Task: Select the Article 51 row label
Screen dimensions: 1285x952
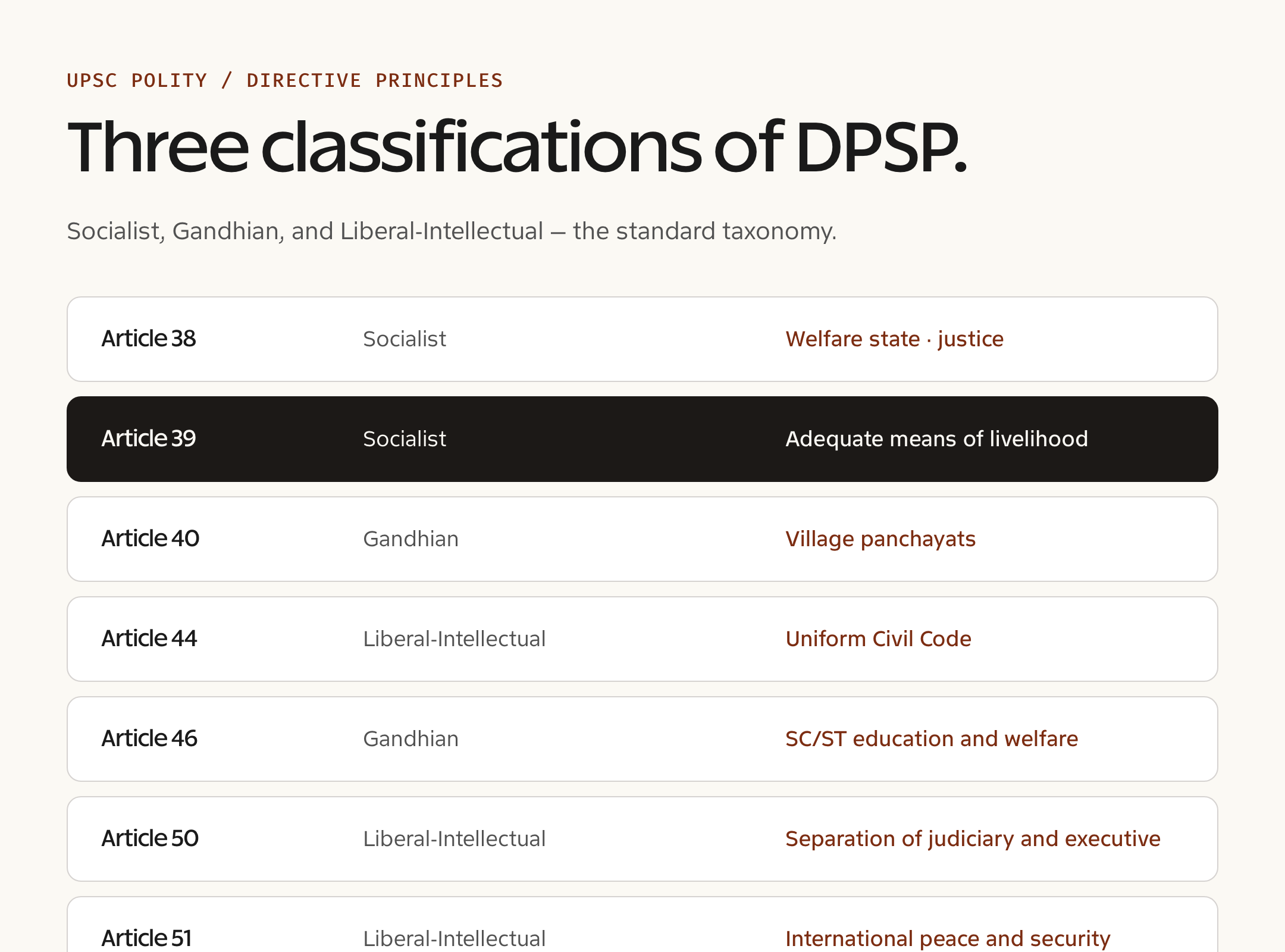Action: pos(146,938)
